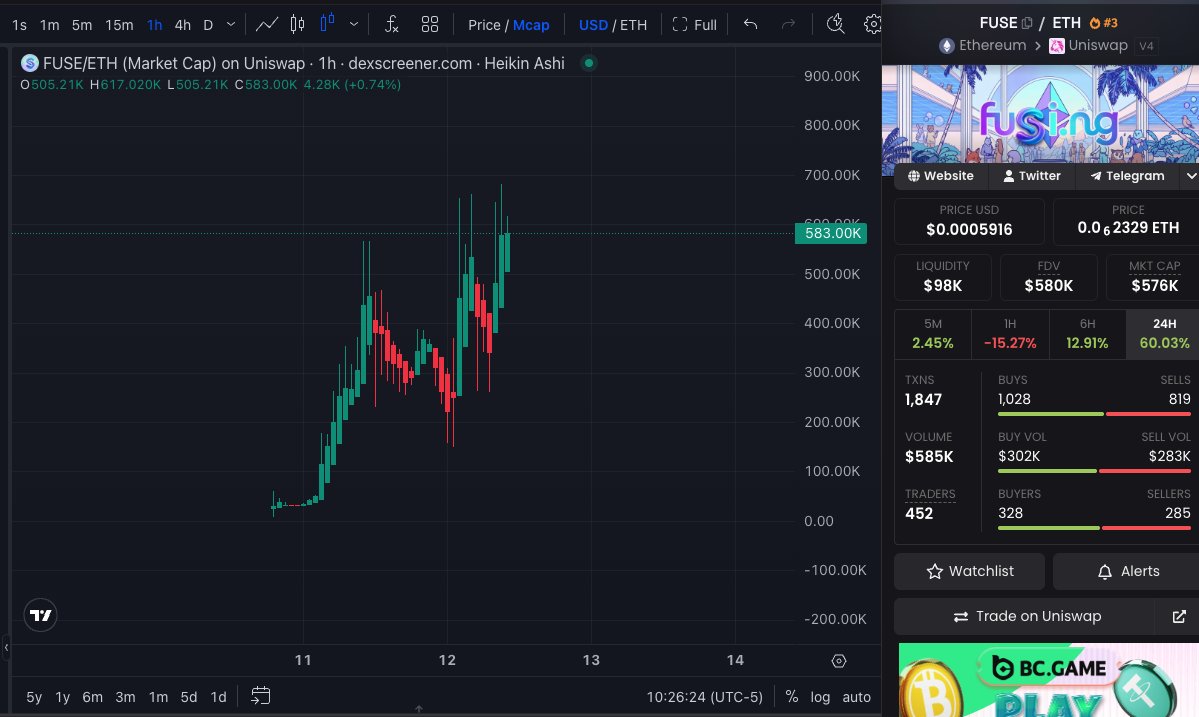
Task: Open the token Website link
Action: (941, 176)
